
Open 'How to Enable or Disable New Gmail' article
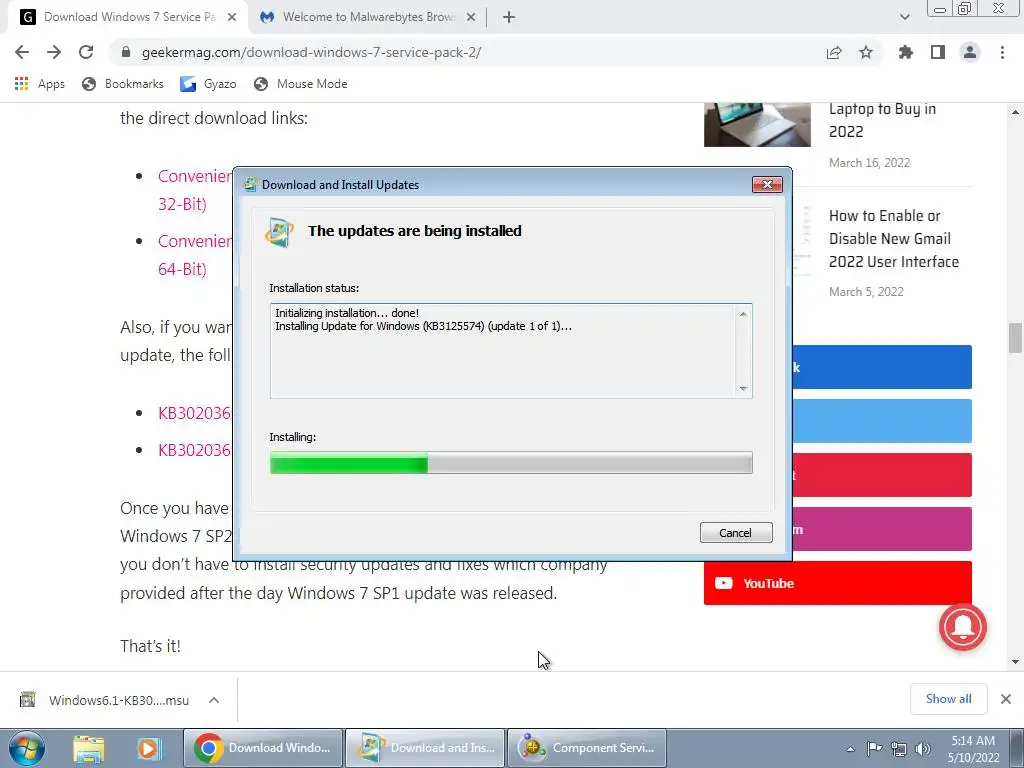tap(893, 238)
